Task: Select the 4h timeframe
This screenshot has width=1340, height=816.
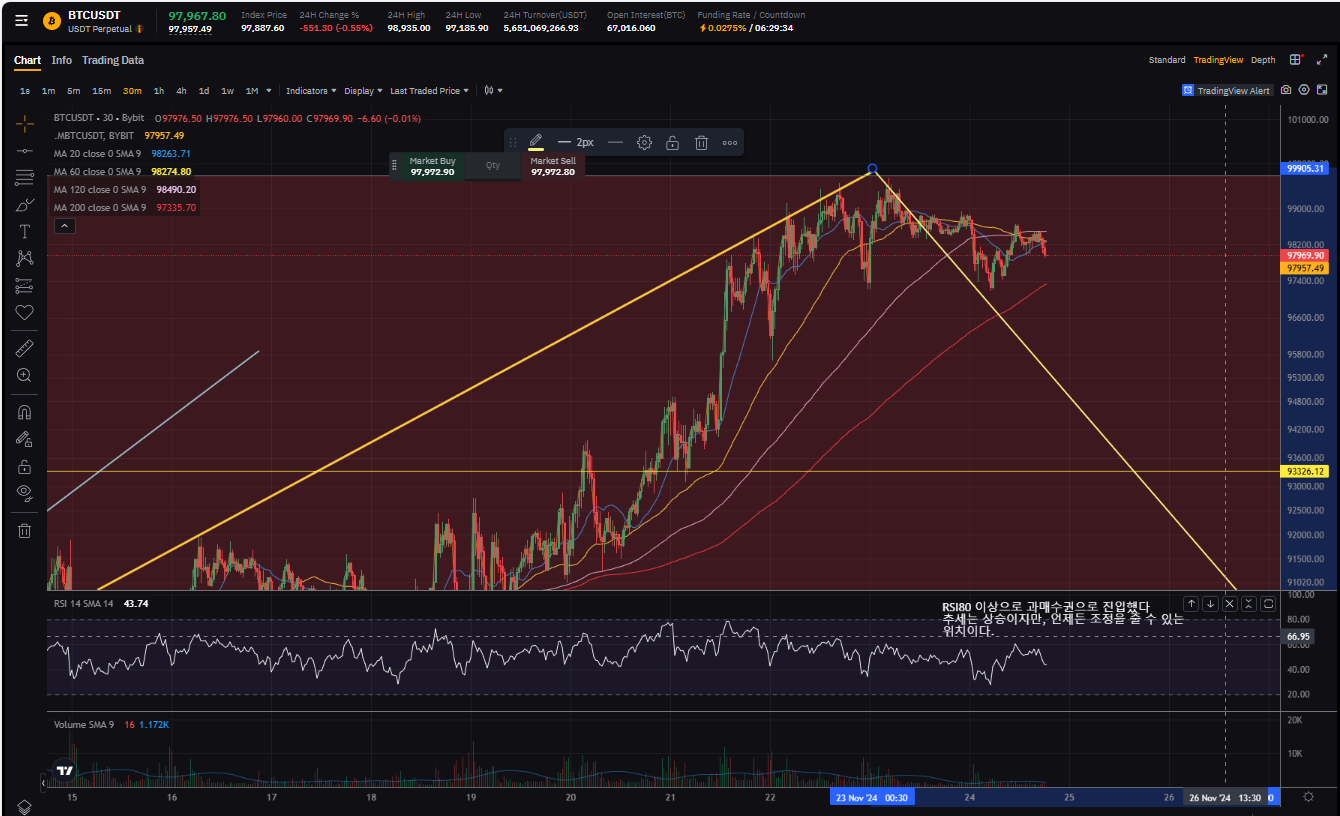Action: 181,91
